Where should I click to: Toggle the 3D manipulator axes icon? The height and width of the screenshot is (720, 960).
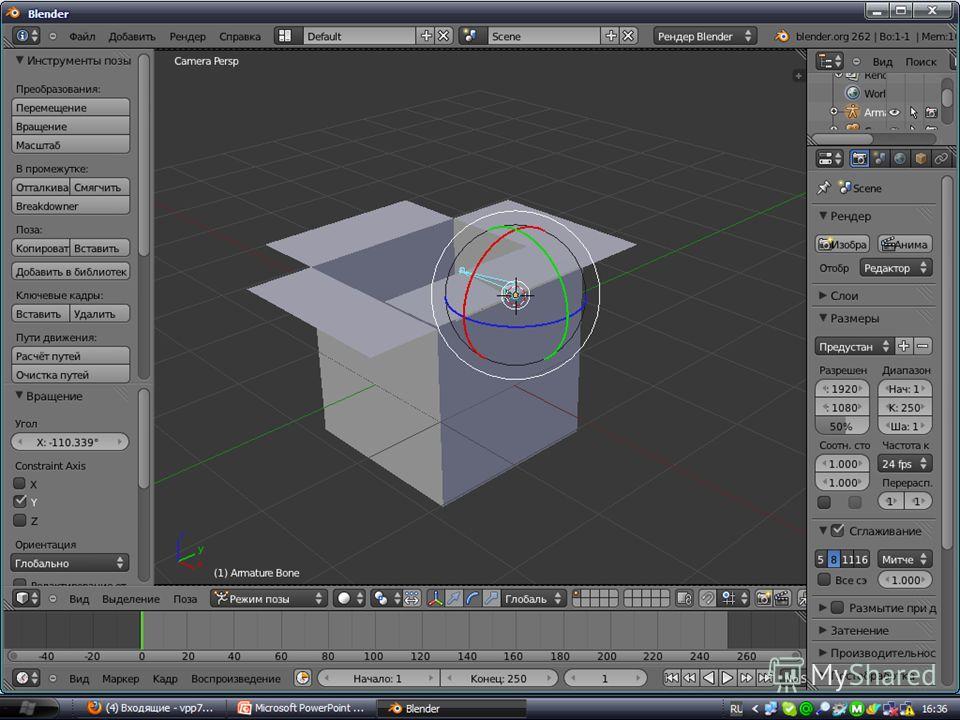pos(435,598)
